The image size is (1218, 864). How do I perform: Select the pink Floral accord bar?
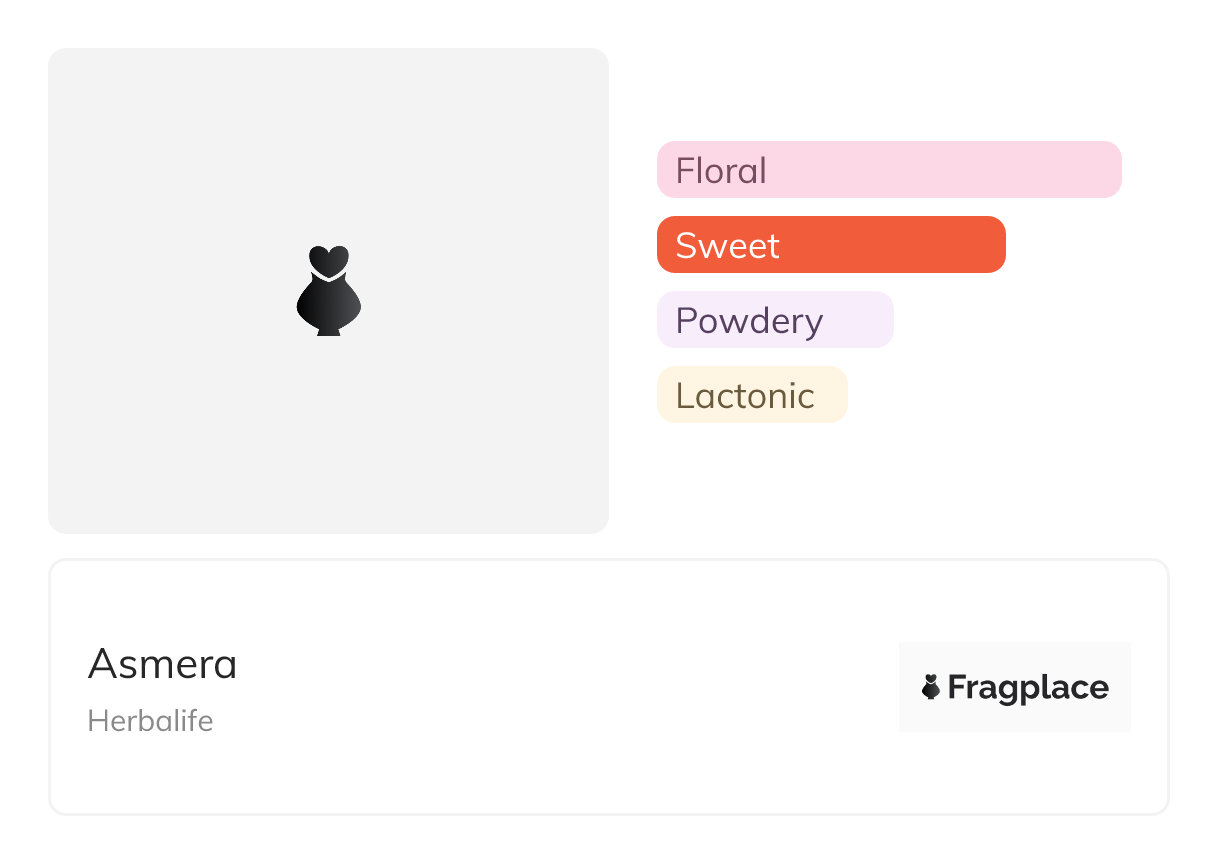pos(889,170)
